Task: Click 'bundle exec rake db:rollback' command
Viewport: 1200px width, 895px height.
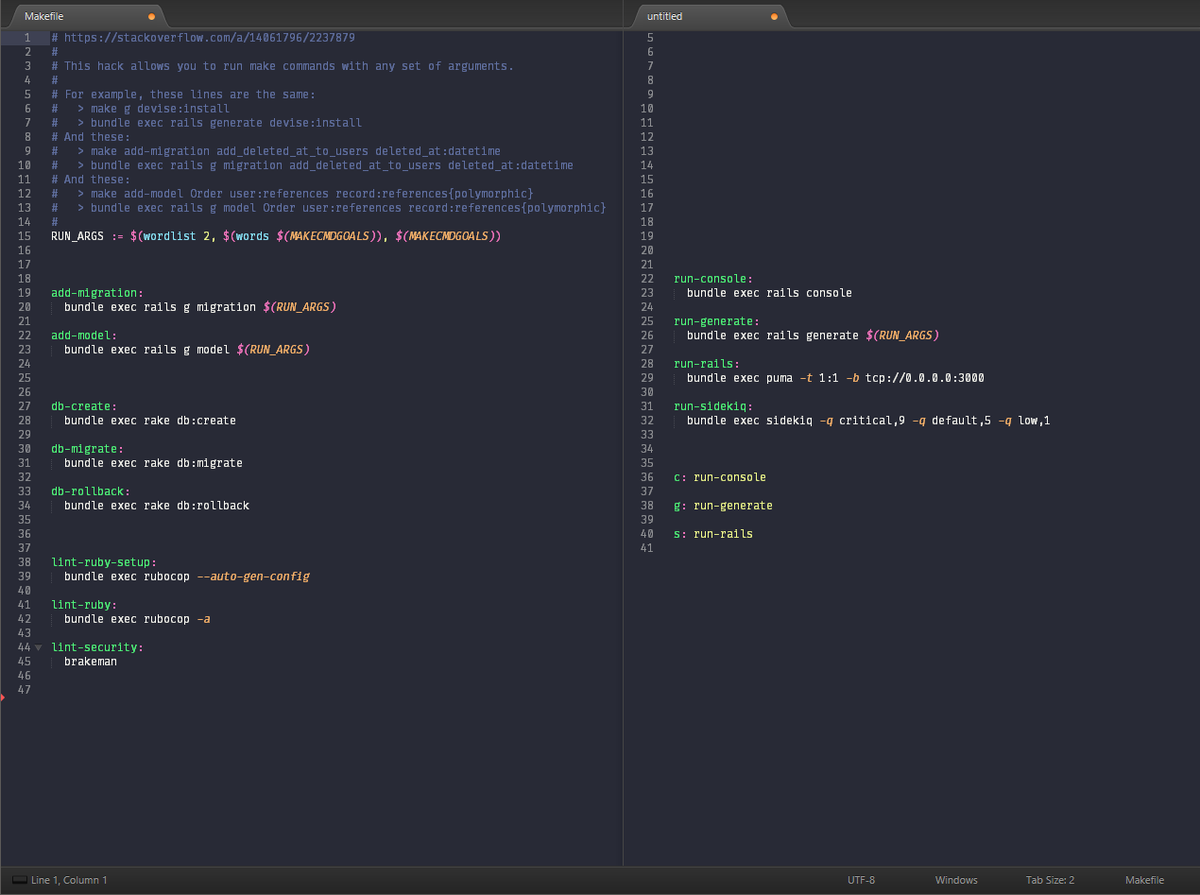Action: coord(157,506)
